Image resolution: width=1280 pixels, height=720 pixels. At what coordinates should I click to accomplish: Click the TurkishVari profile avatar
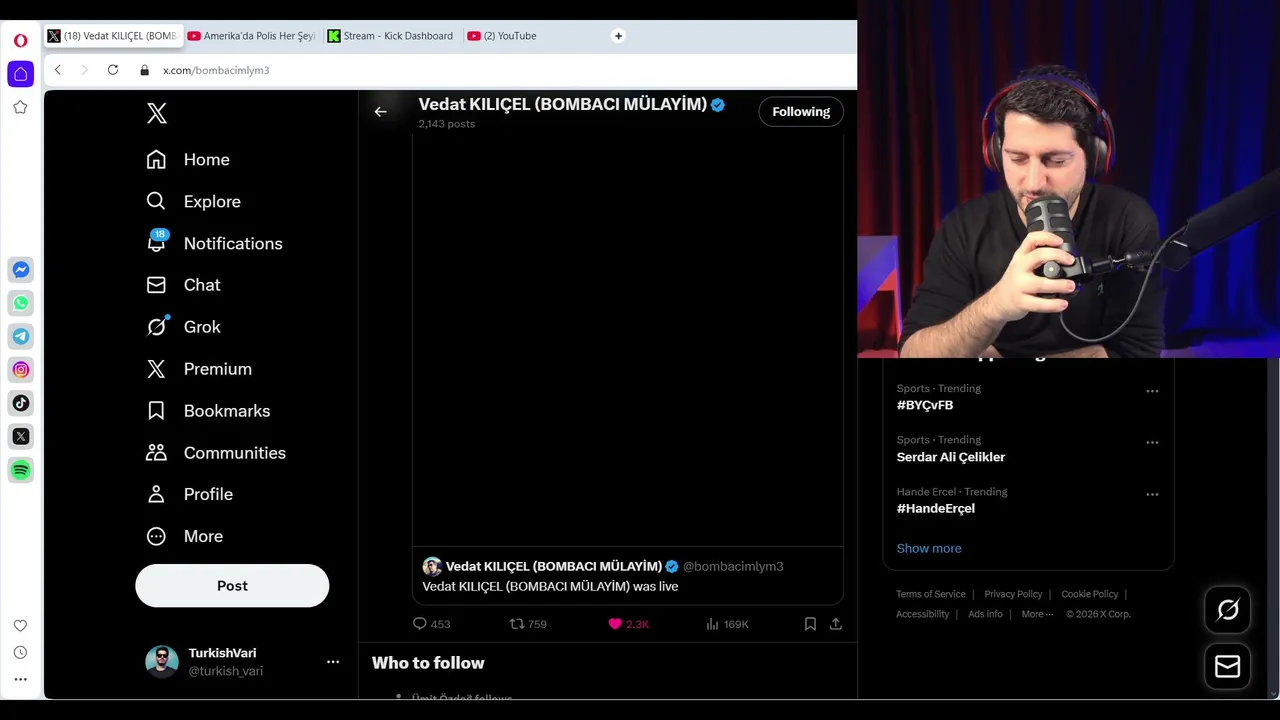pyautogui.click(x=162, y=661)
